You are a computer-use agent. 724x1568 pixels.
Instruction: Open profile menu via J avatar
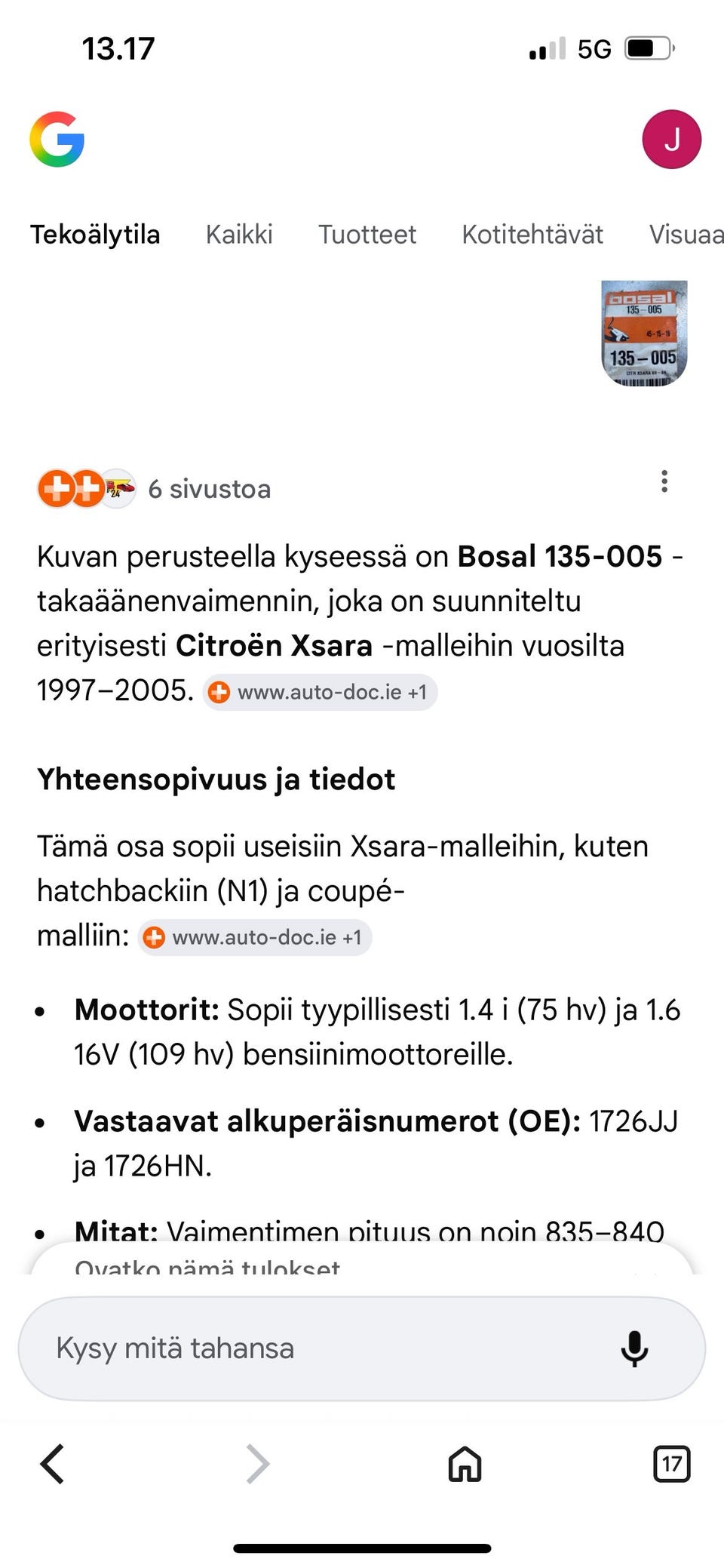[x=671, y=139]
